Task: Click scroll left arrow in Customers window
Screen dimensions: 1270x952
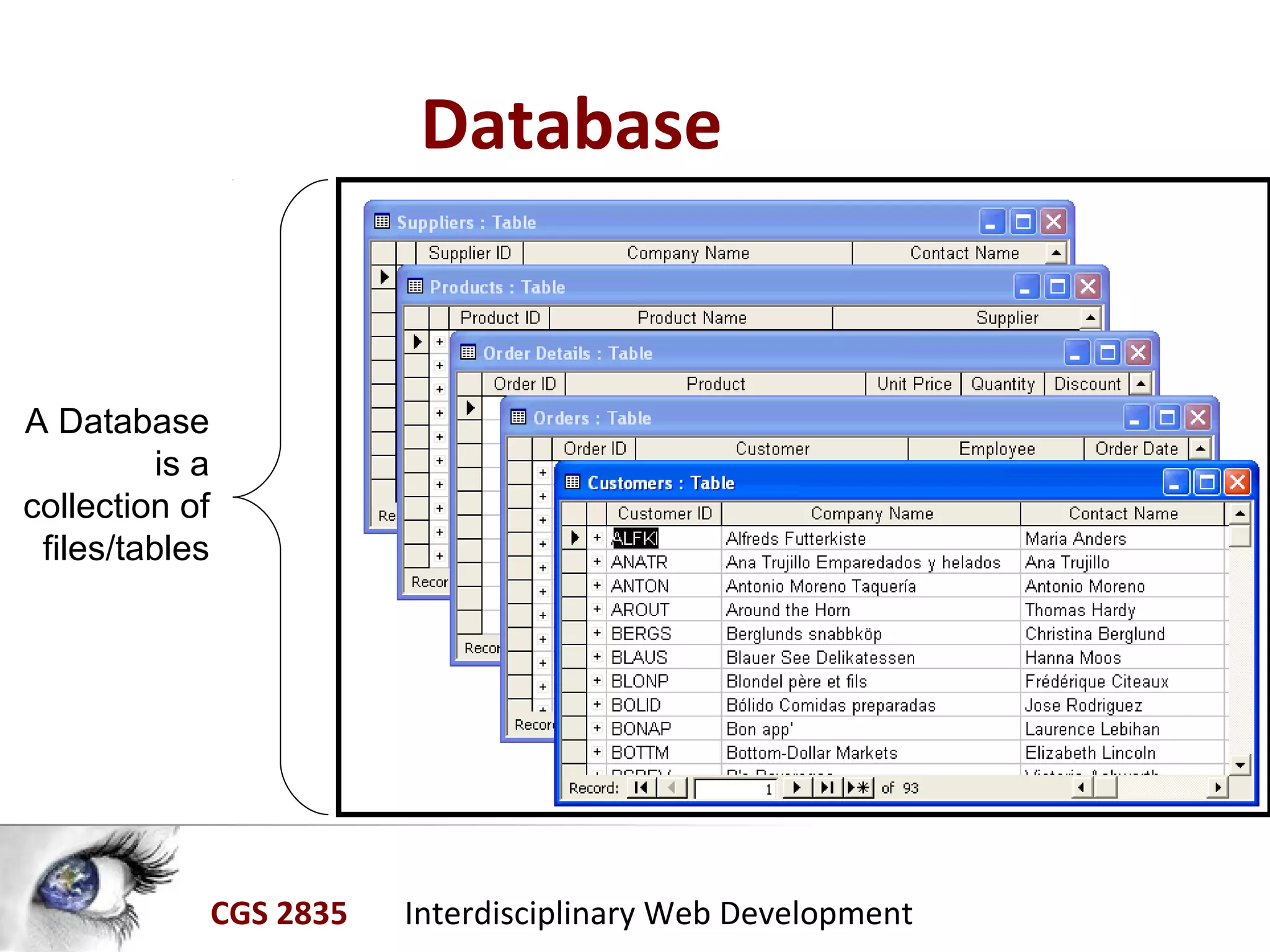Action: 1082,788
